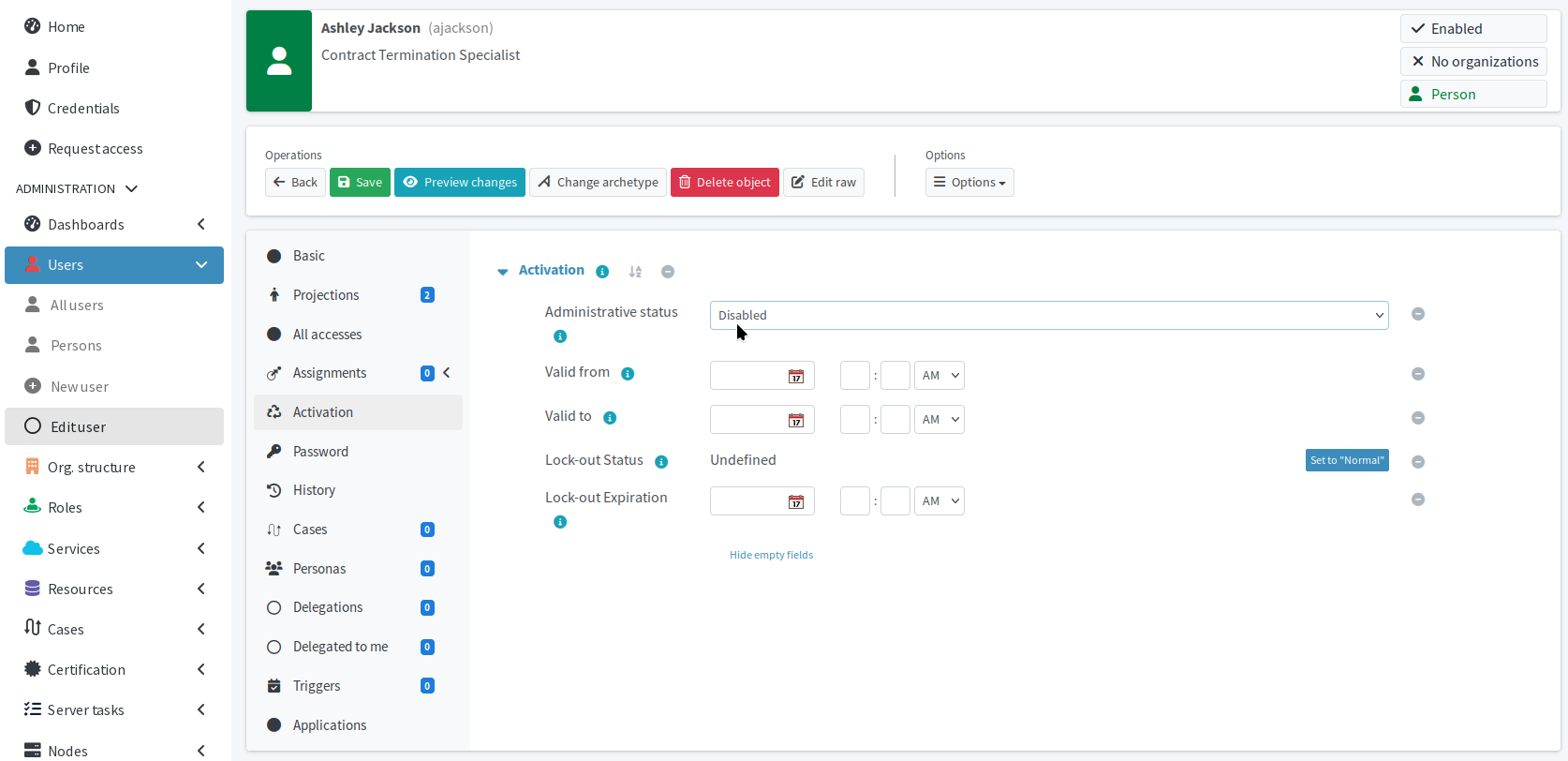The height and width of the screenshot is (761, 1568).
Task: Switch to the Projections tab
Action: pyautogui.click(x=326, y=295)
